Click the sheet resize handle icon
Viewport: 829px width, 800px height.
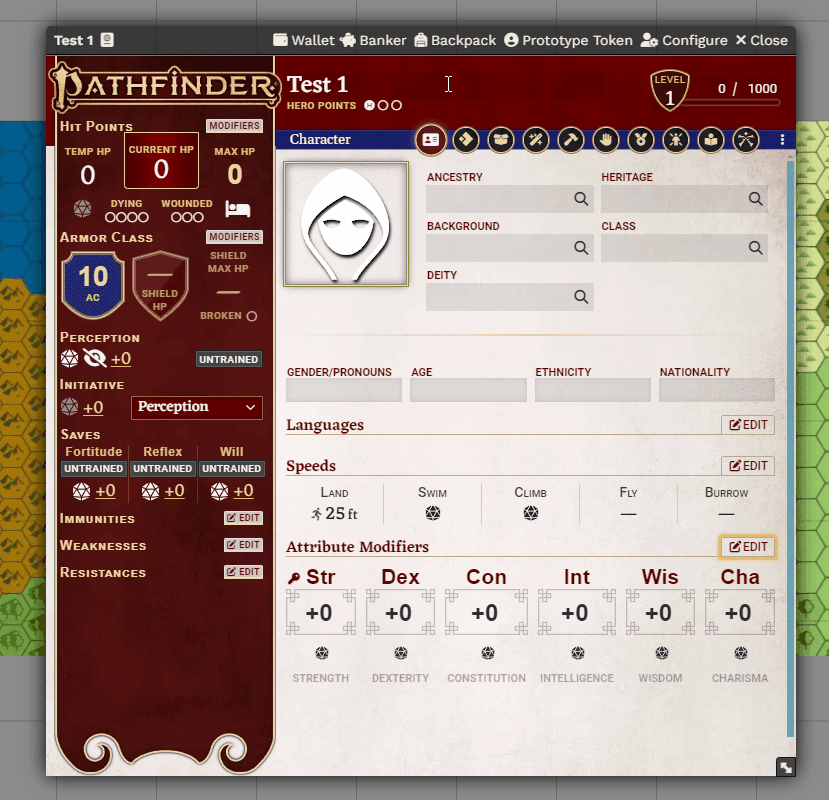(786, 767)
